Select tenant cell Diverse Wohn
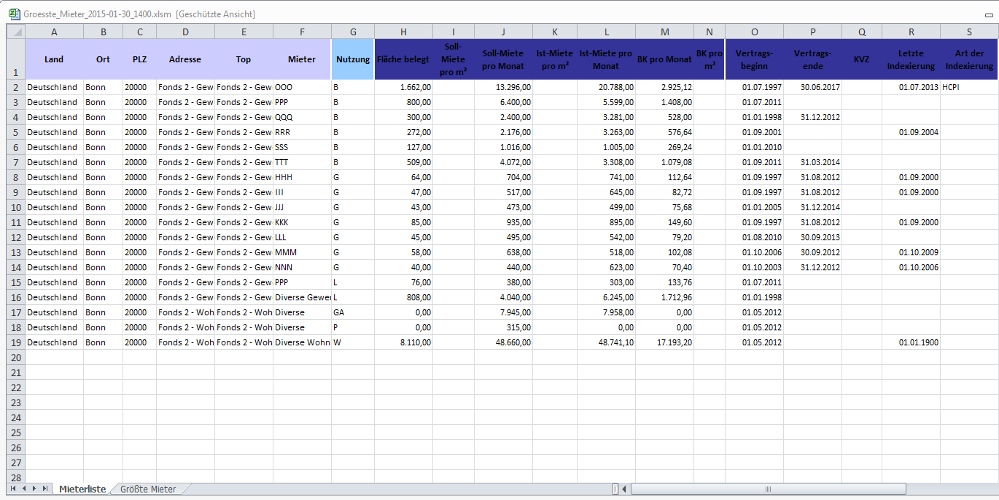 pos(302,342)
